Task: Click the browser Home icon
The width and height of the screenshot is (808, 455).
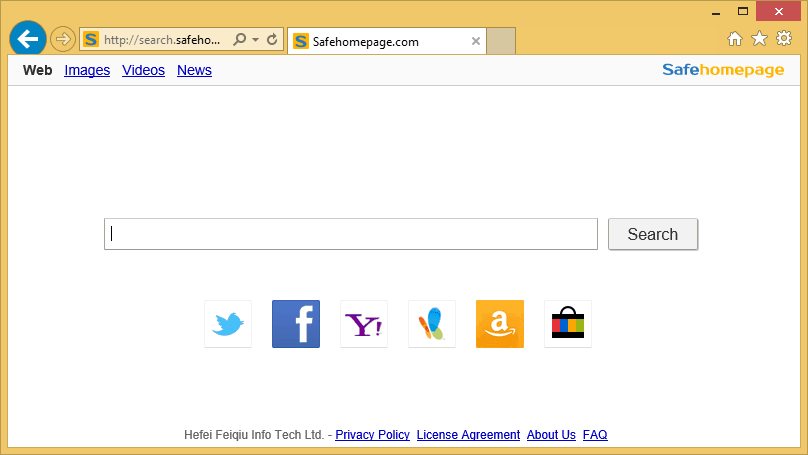Action: [x=735, y=39]
